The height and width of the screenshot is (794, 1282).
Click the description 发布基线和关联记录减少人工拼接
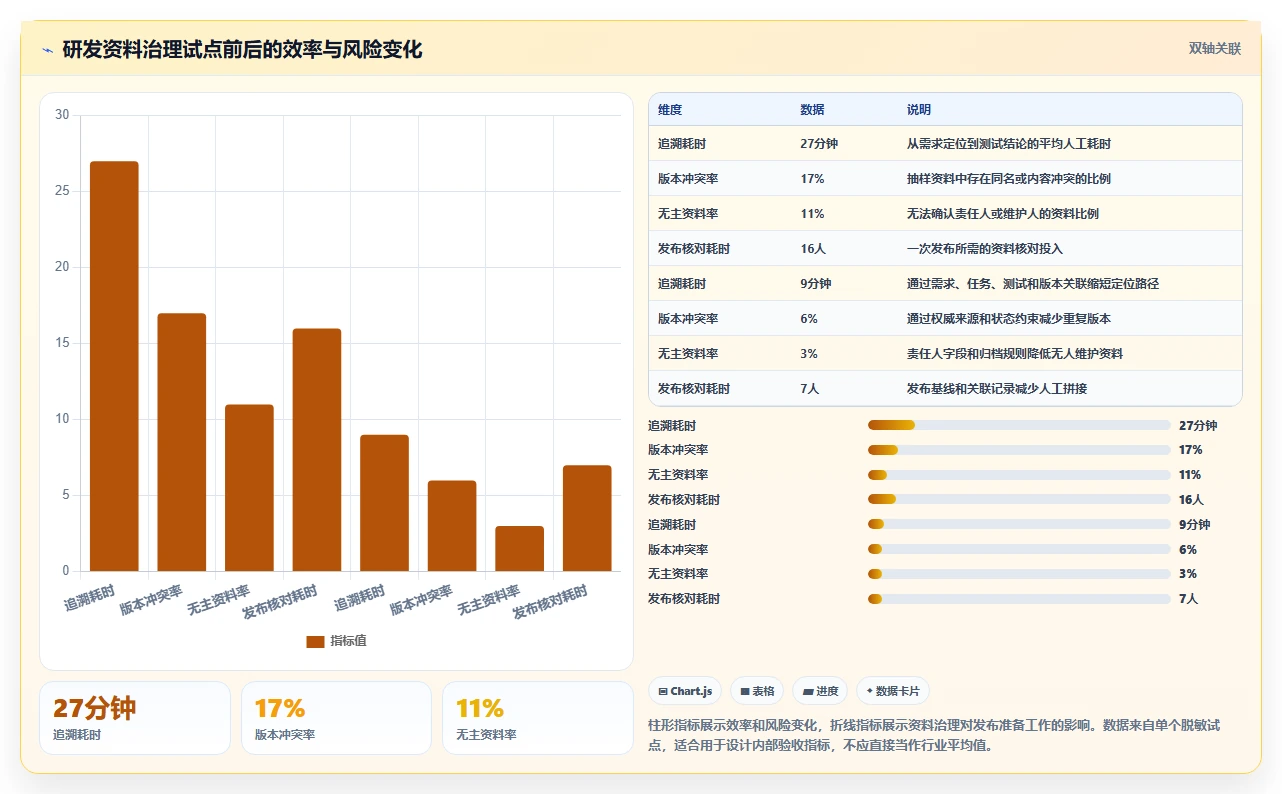[x=997, y=389]
